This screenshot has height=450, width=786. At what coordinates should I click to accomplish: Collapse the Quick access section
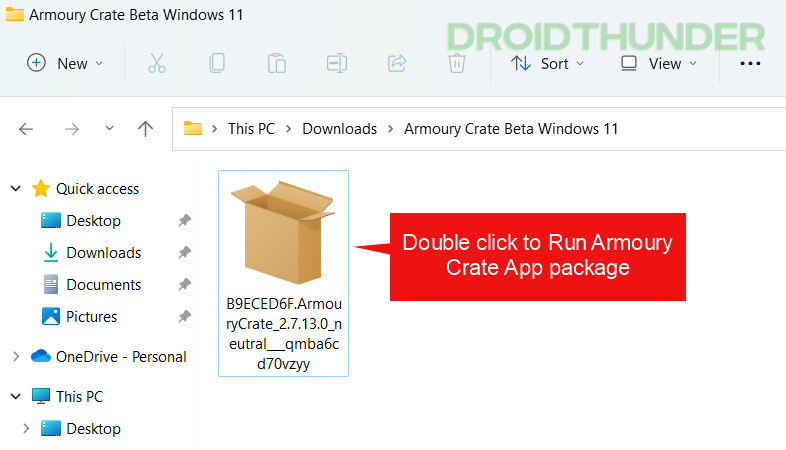pos(16,189)
